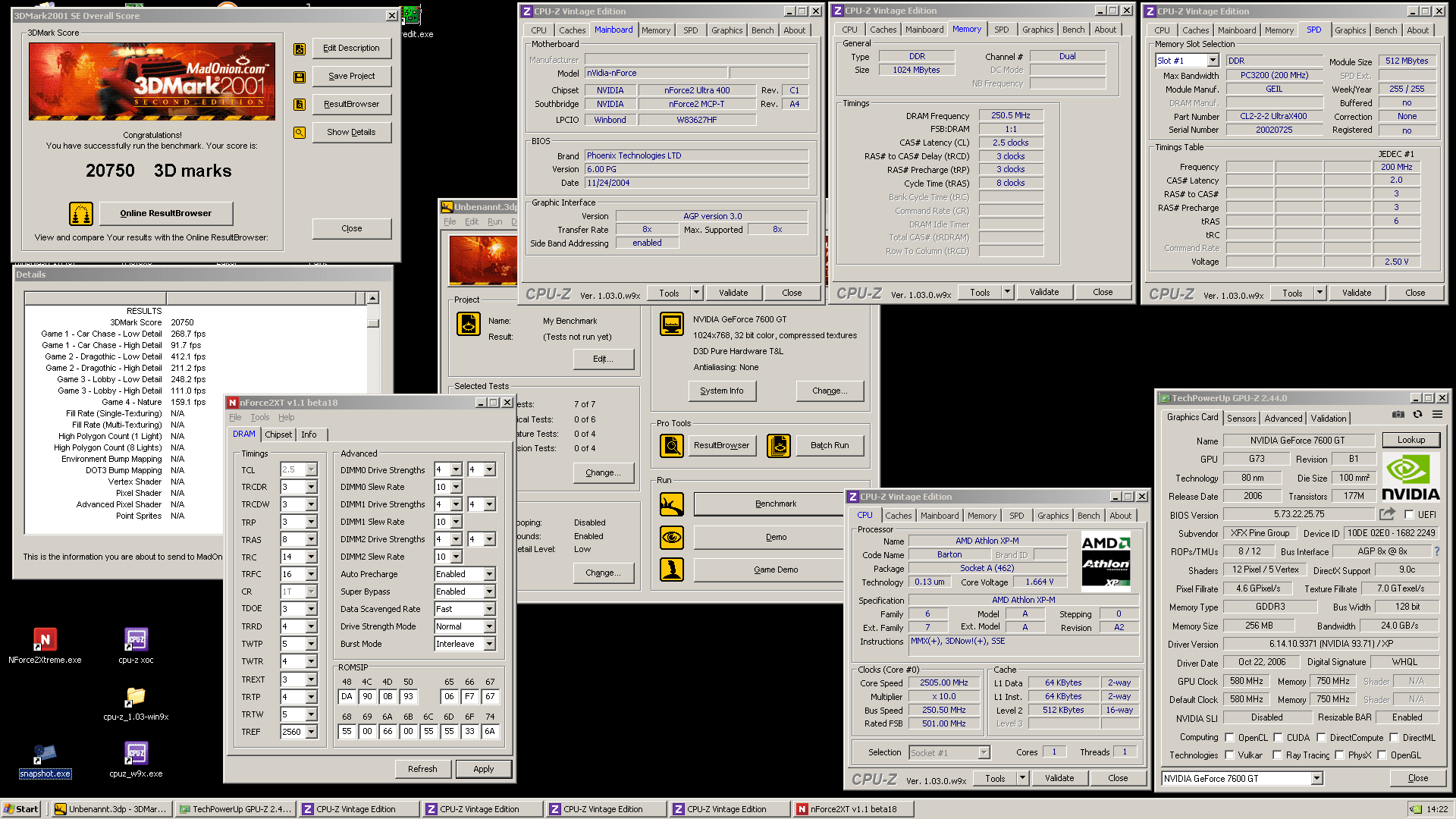Click the Pro Tools ResultBrowser icon
The height and width of the screenshot is (819, 1456).
[672, 446]
